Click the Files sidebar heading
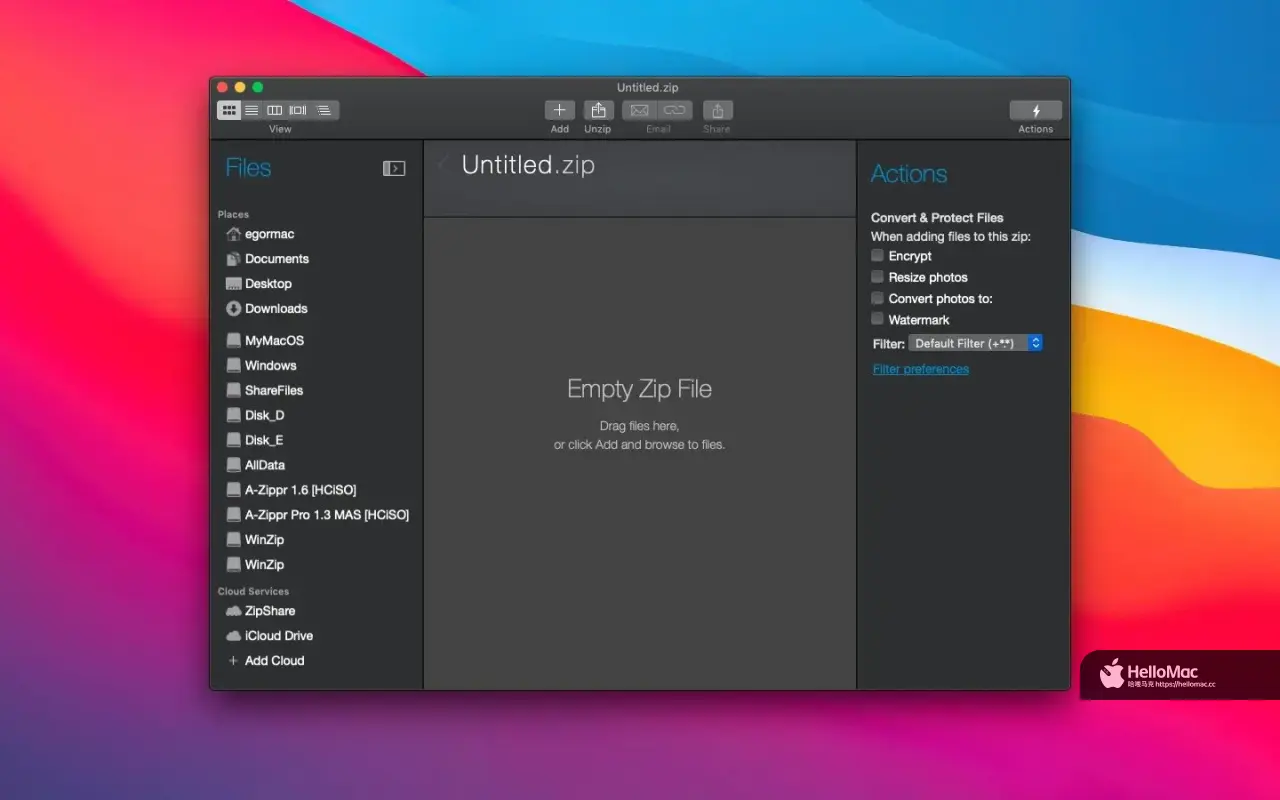 point(248,168)
